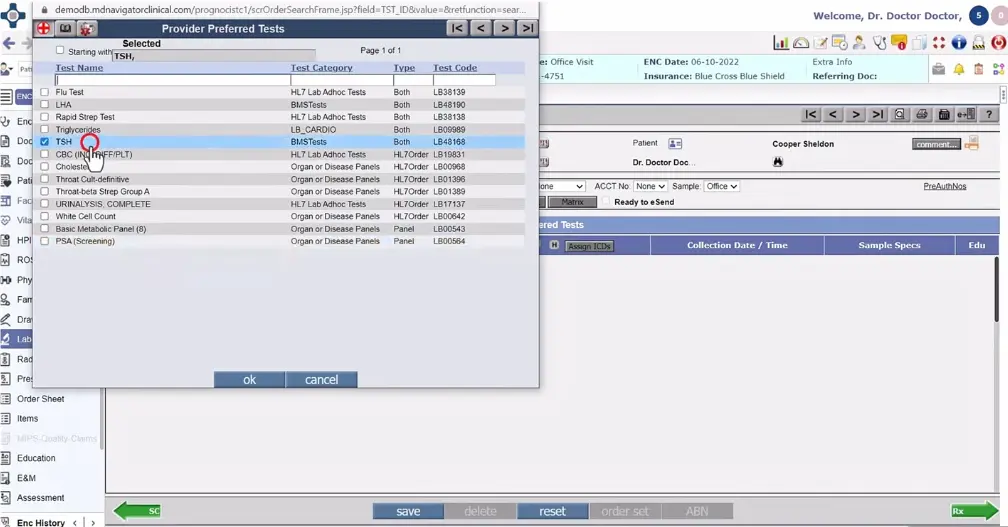Click the green Rx forward arrow
Viewport: 1008px width, 527px height.
pos(975,511)
